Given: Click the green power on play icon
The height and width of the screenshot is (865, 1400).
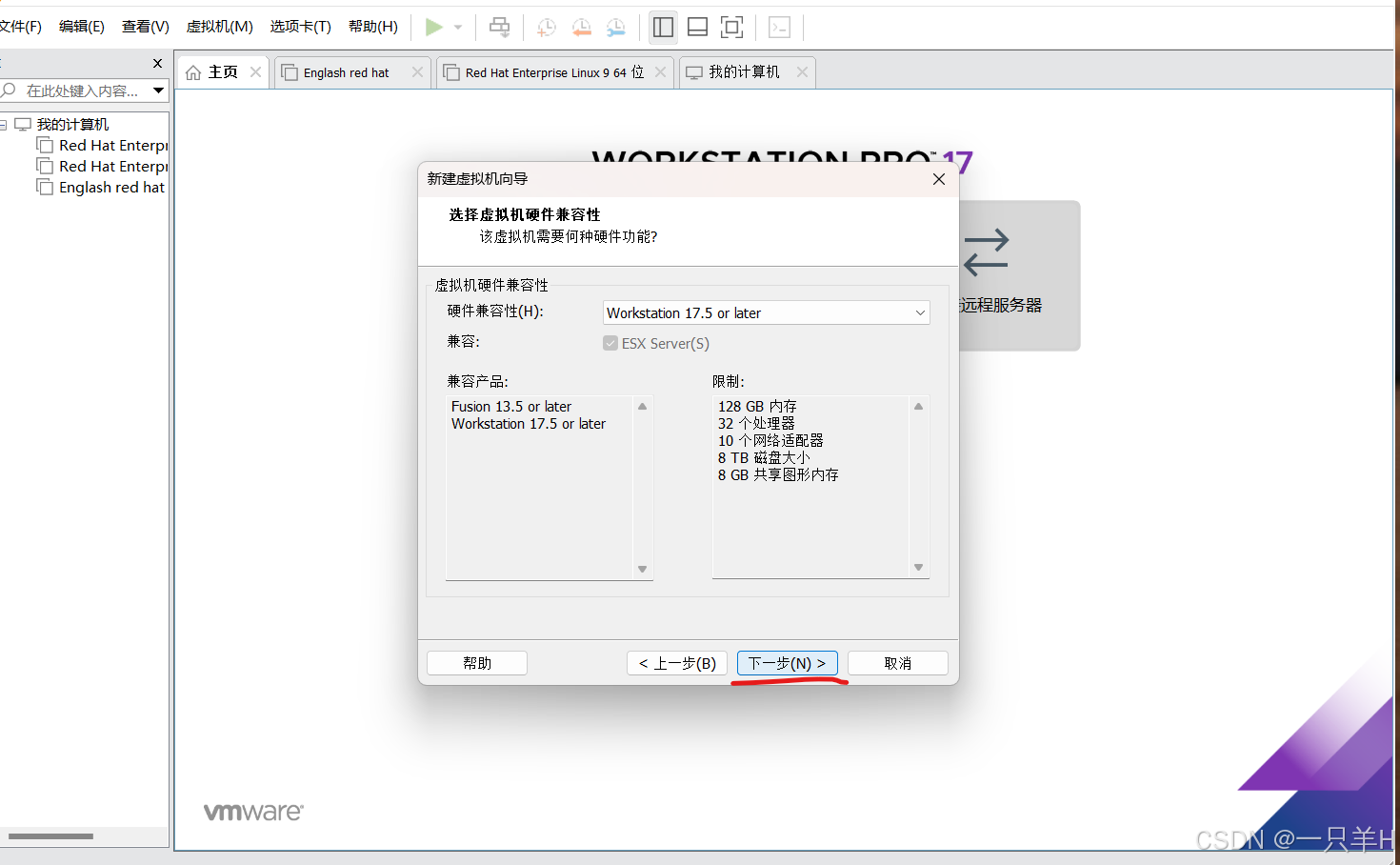Looking at the screenshot, I should point(433,27).
